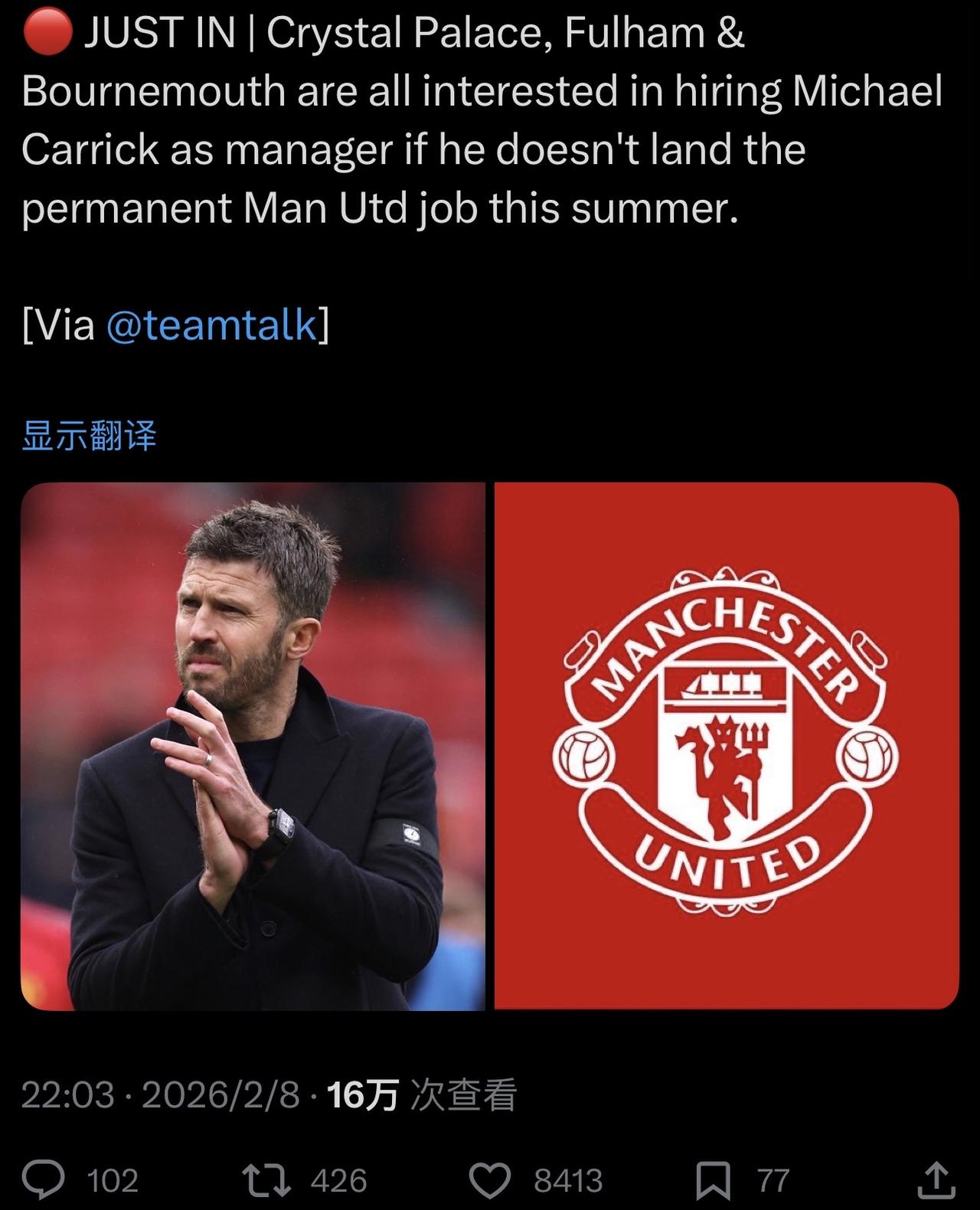The width and height of the screenshot is (980, 1210).
Task: Bookmark the tweet with bookmark icon
Action: coord(713,1180)
